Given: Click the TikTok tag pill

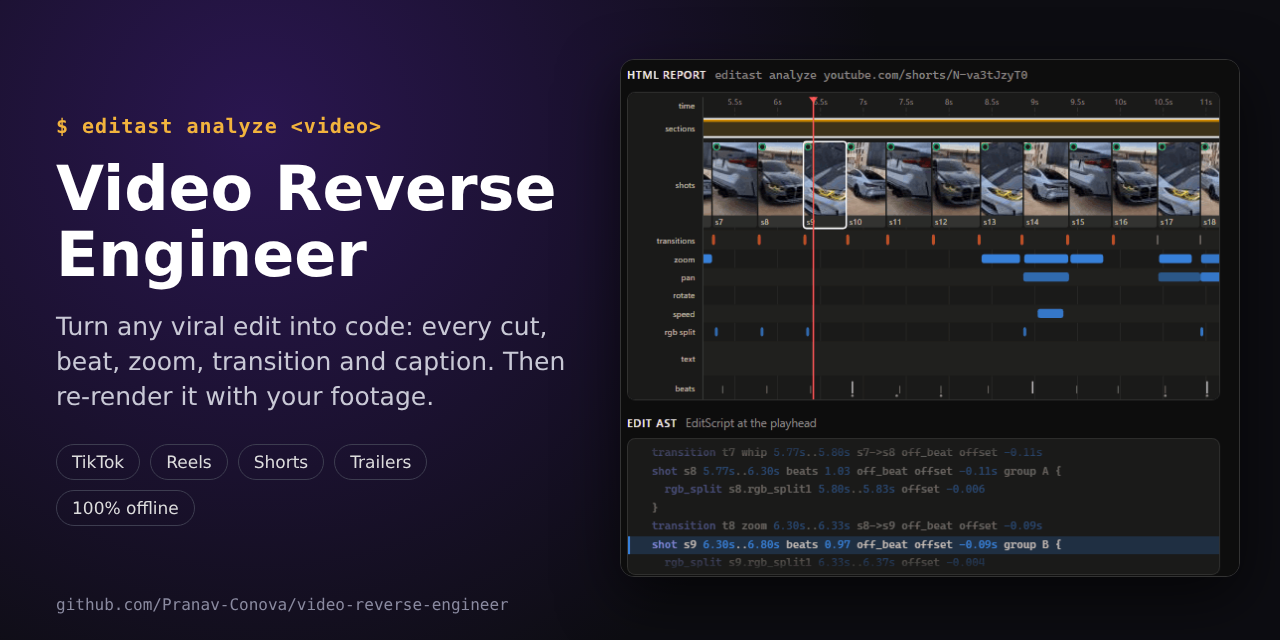Looking at the screenshot, I should coord(98,462).
